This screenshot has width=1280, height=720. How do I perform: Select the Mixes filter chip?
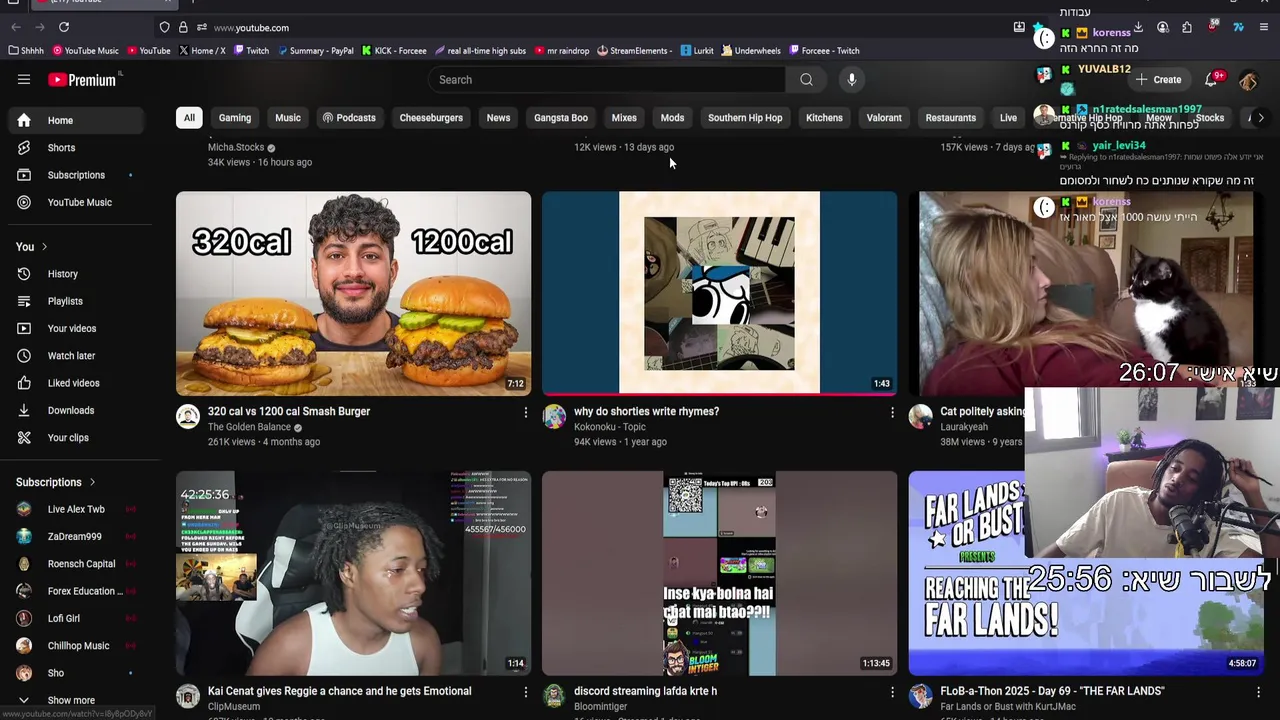(x=624, y=118)
